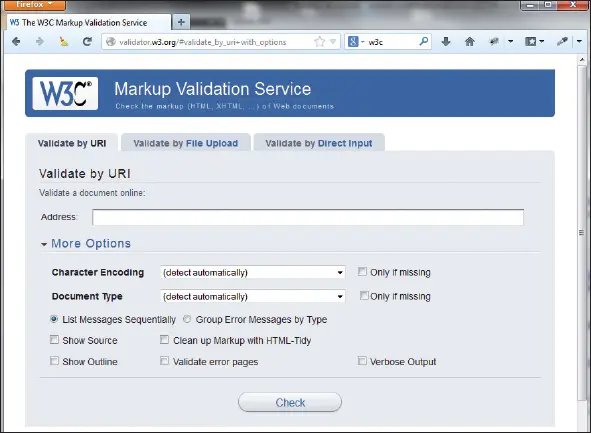Screen dimensions: 591x433
Task: Enable Validate error pages checkbox
Action: pyautogui.click(x=164, y=361)
